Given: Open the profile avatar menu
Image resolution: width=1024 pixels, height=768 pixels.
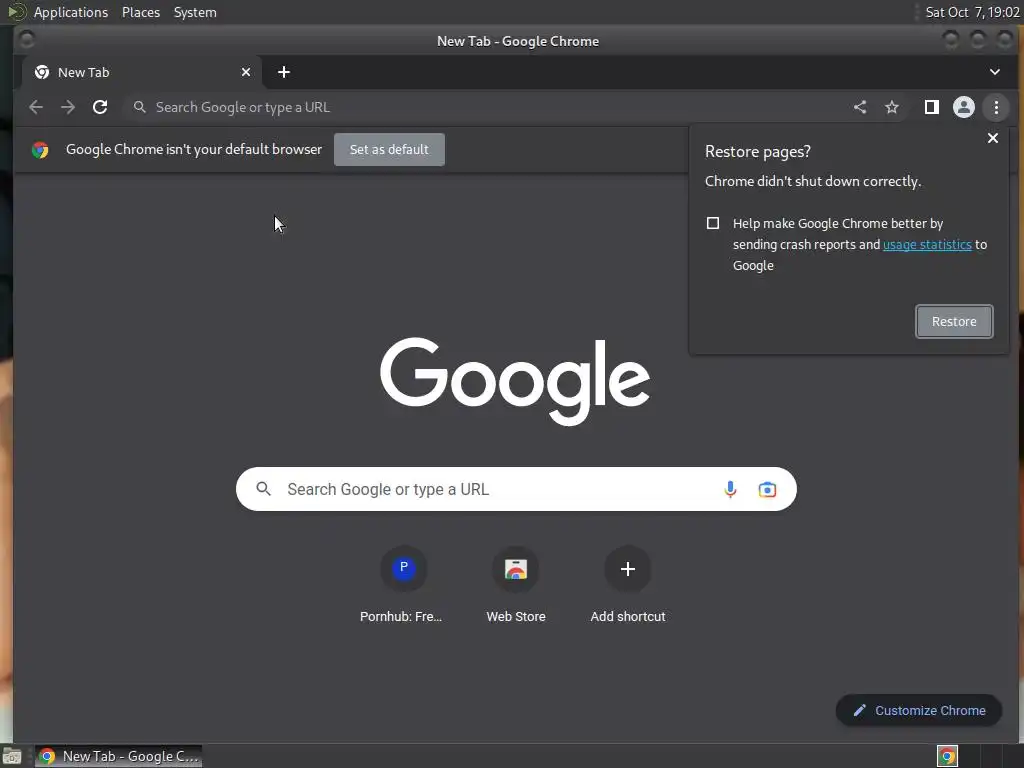Looking at the screenshot, I should (x=964, y=107).
